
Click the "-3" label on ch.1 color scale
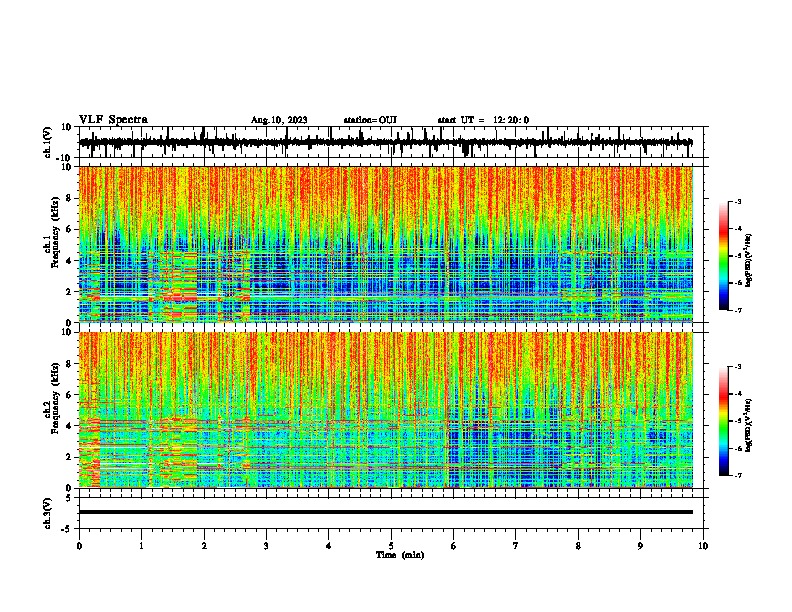coord(738,201)
